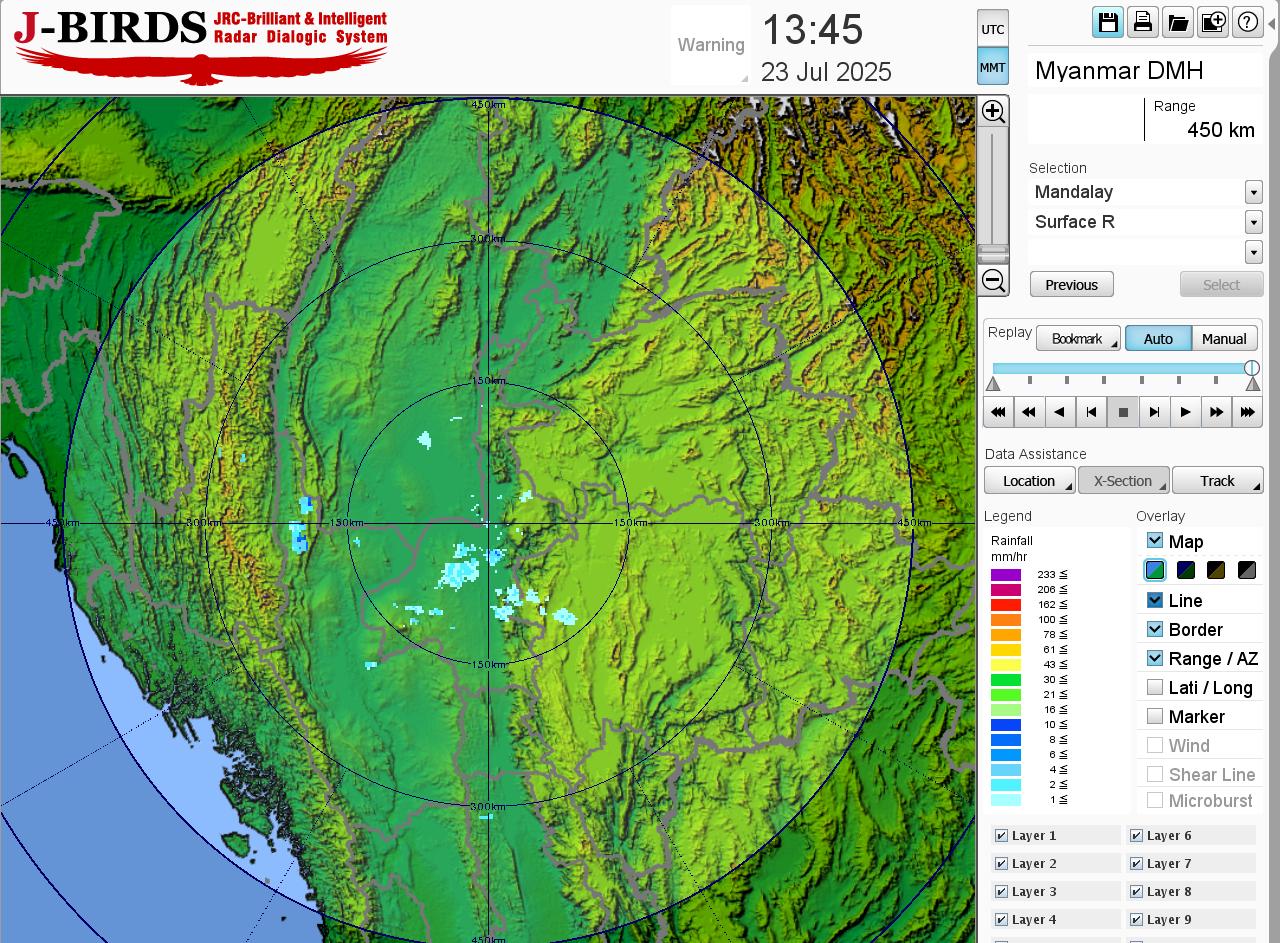1284x943 pixels.
Task: Expand the Mandalay site dropdown
Action: click(1253, 192)
